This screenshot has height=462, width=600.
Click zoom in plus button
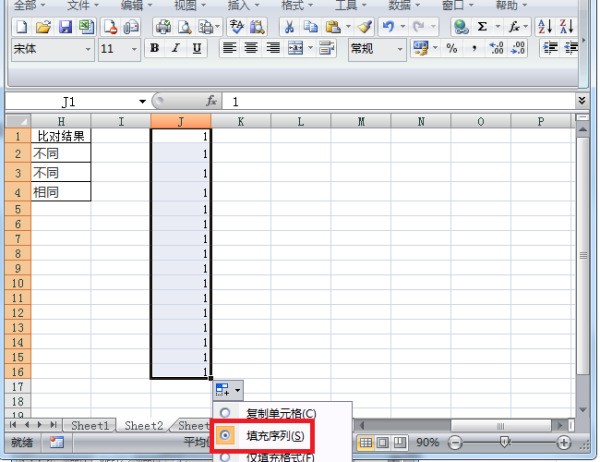563,442
